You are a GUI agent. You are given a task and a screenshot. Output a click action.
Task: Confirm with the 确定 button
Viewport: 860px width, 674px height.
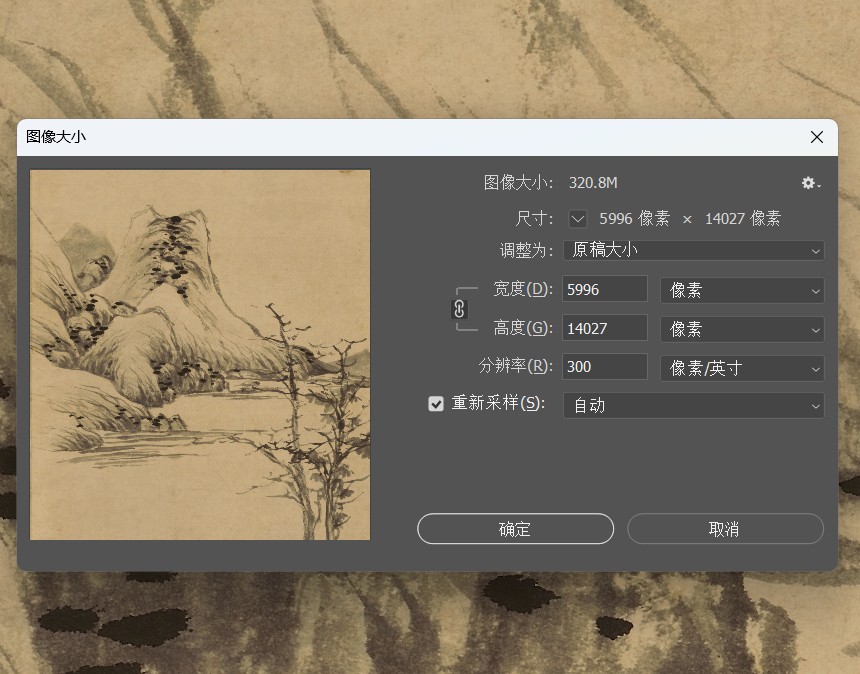pos(516,529)
